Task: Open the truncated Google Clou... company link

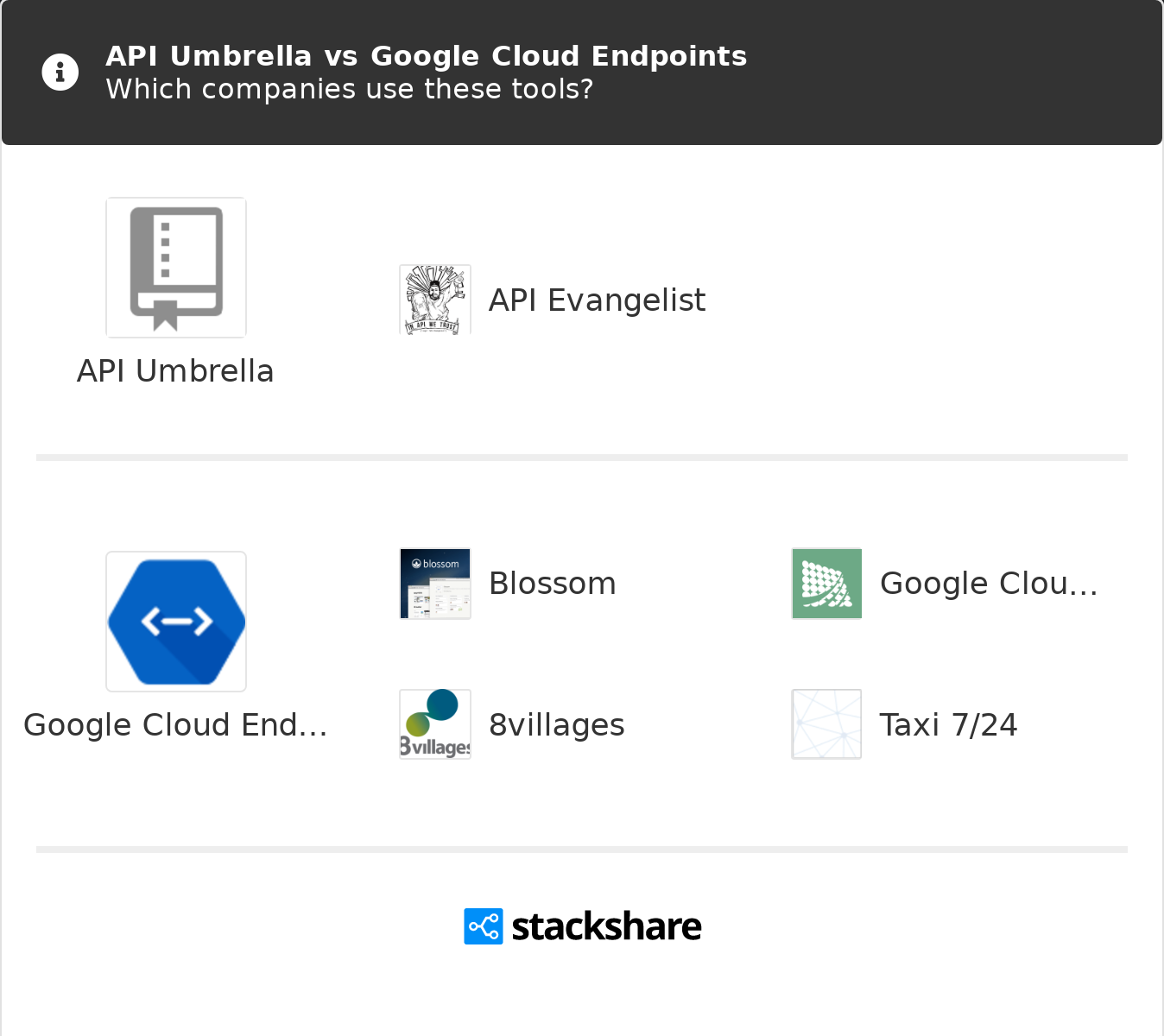Action: [989, 584]
